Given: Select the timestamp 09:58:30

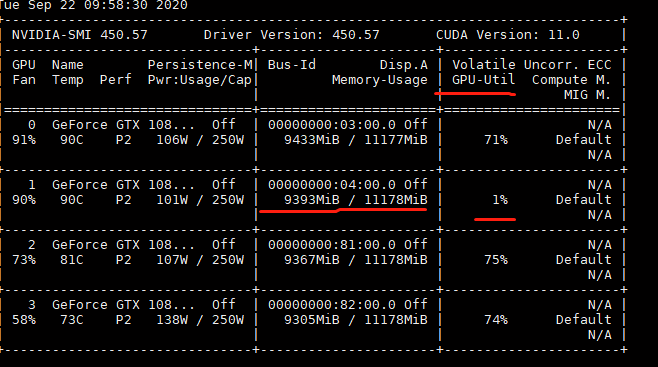Looking at the screenshot, I should point(116,5).
